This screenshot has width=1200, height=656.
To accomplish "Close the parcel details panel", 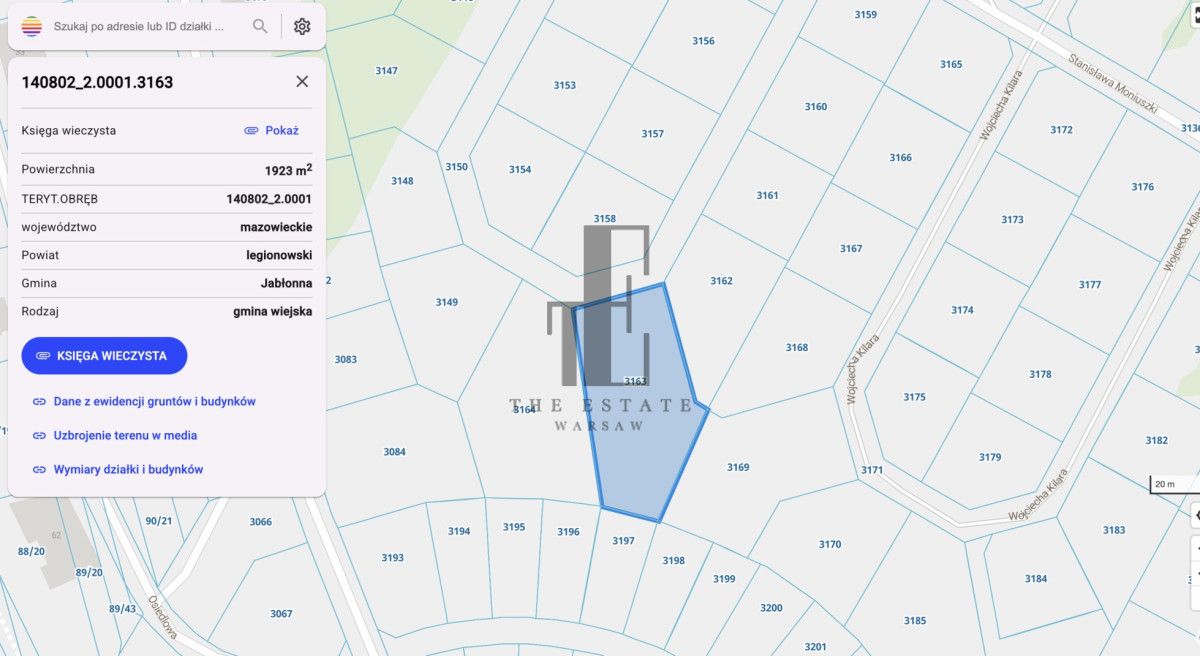I will (302, 82).
